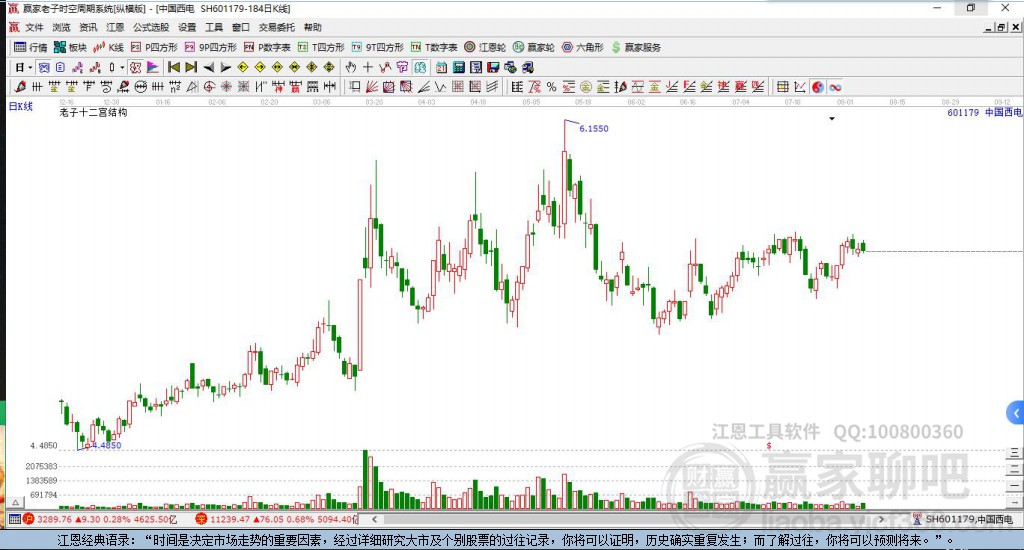Open the T四方形 tool
Image resolution: width=1024 pixels, height=550 pixels.
pyautogui.click(x=321, y=47)
